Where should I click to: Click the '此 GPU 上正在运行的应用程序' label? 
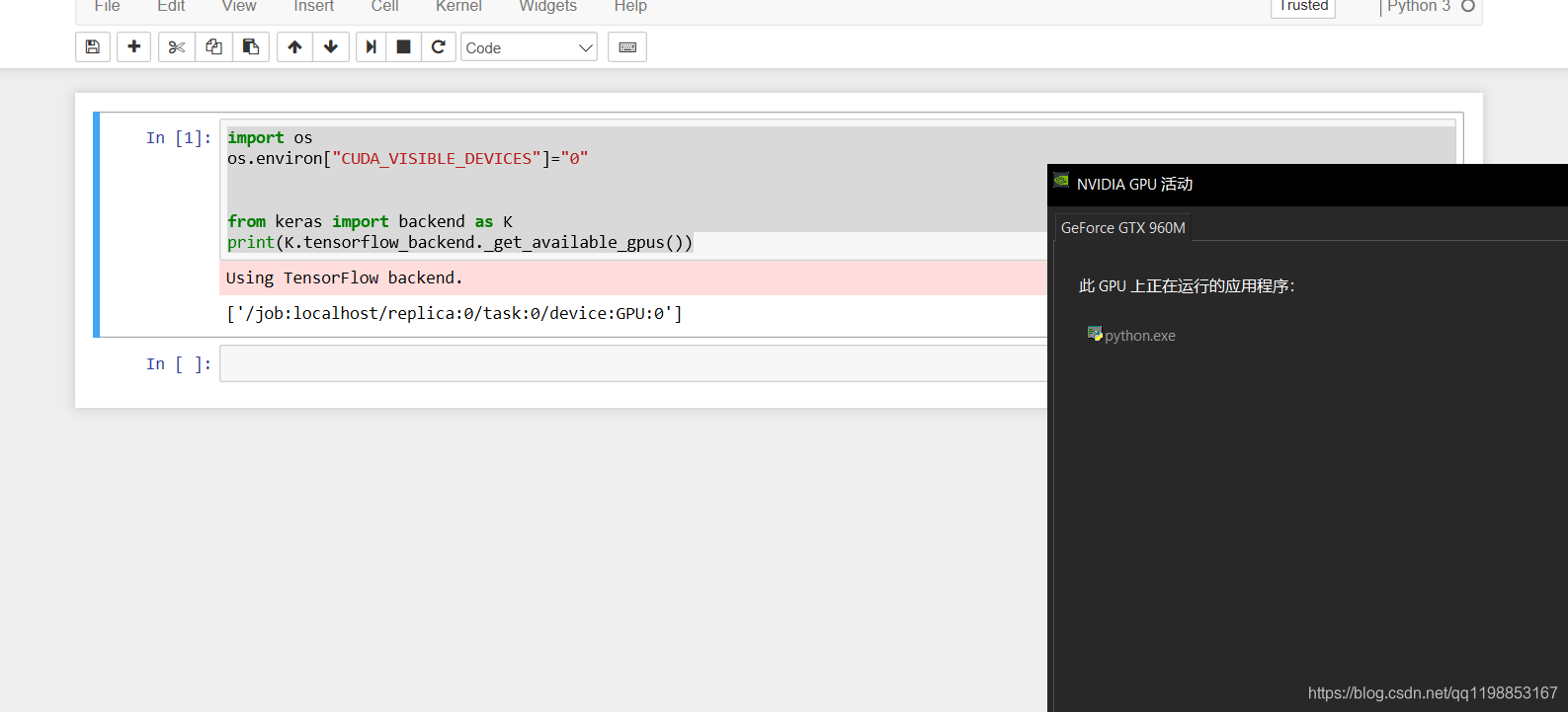(1187, 286)
